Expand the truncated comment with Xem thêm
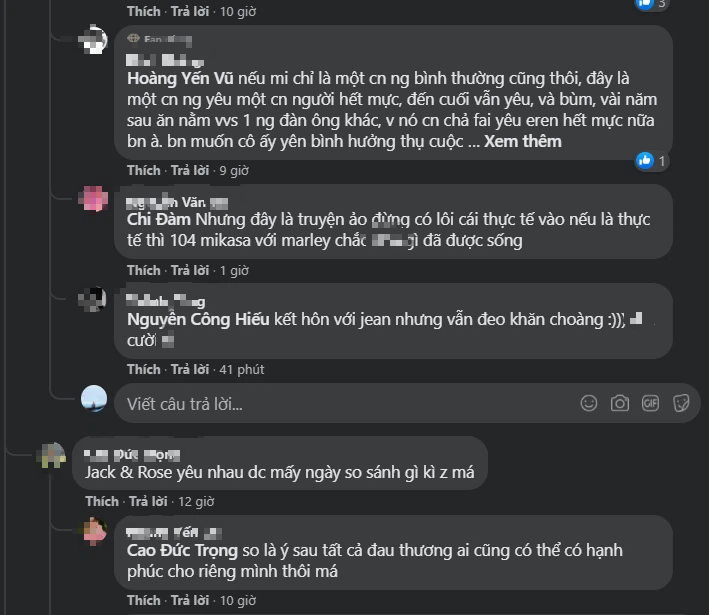This screenshot has width=709, height=615. click(x=523, y=141)
